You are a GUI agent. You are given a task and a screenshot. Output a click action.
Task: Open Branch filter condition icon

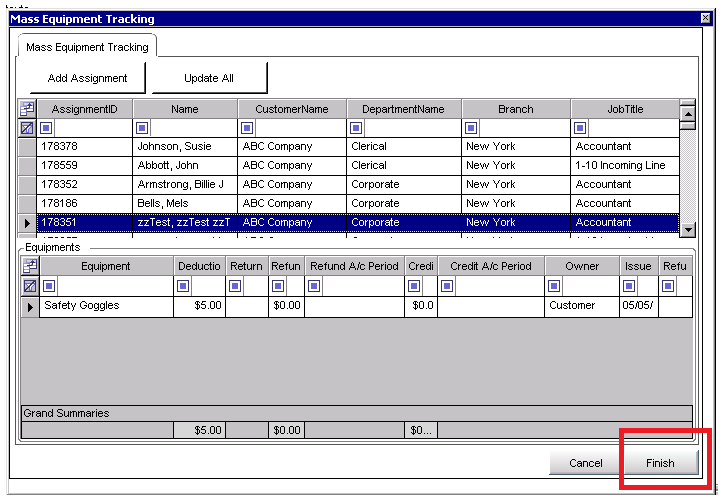pyautogui.click(x=471, y=128)
